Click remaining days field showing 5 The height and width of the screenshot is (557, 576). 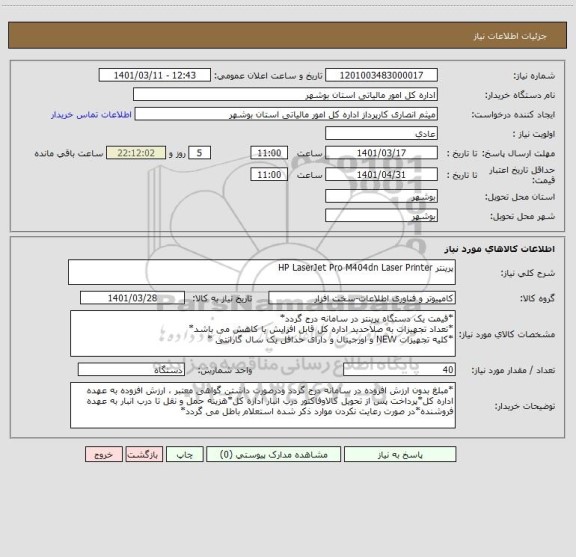(x=199, y=153)
